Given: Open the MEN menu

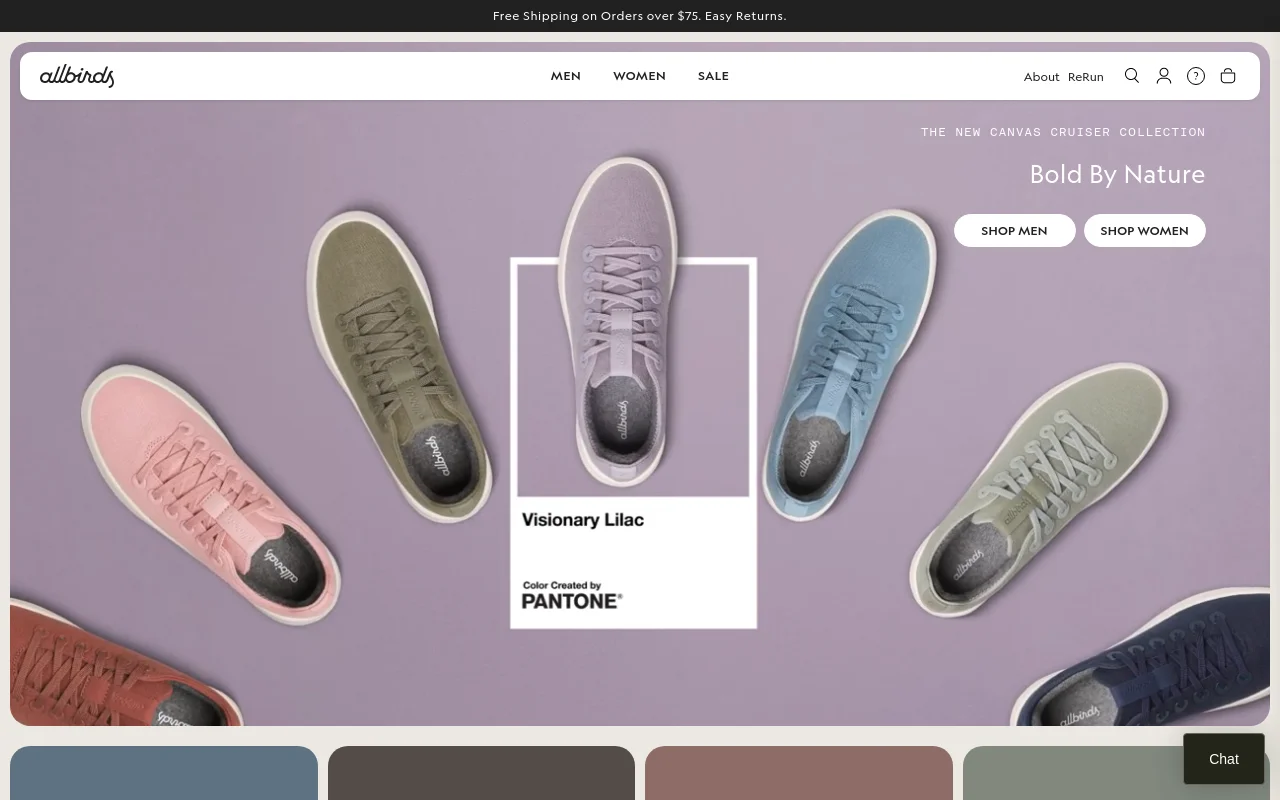Looking at the screenshot, I should click(x=565, y=76).
